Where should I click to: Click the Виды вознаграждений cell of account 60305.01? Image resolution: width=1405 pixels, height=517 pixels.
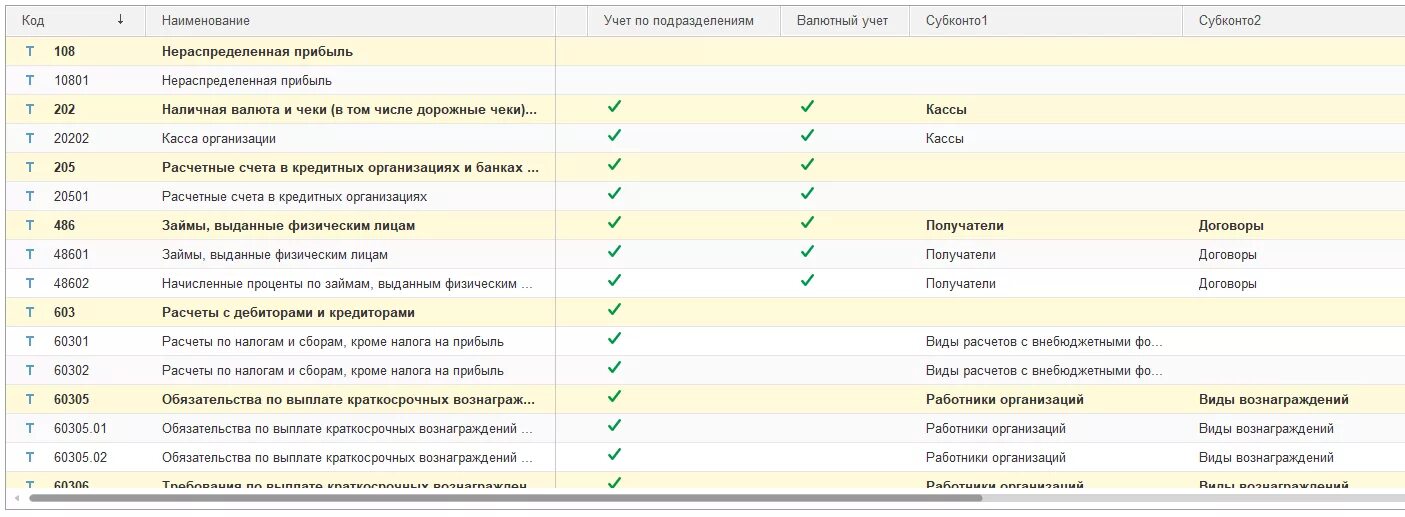point(1293,428)
